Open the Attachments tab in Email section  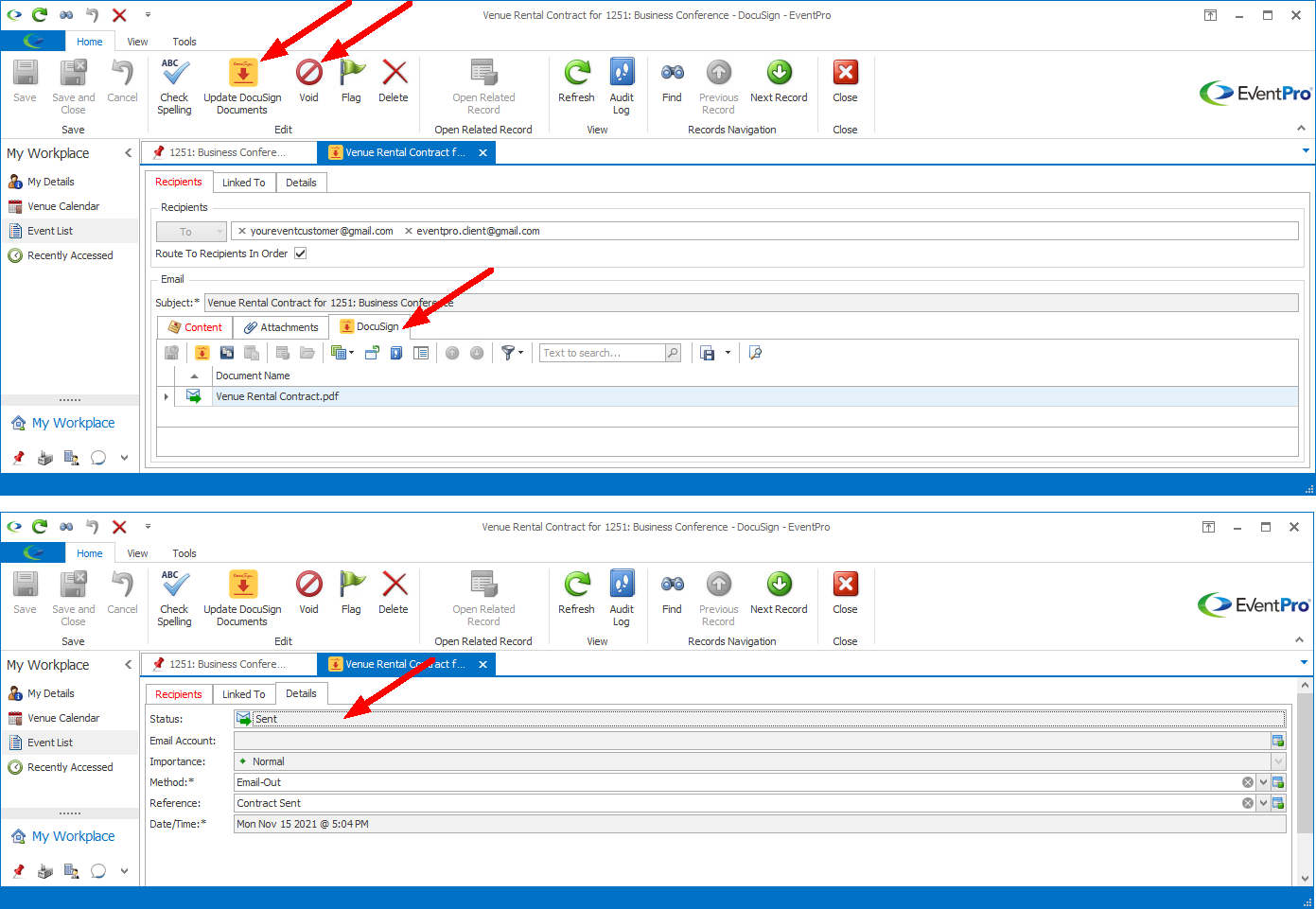pyautogui.click(x=281, y=327)
